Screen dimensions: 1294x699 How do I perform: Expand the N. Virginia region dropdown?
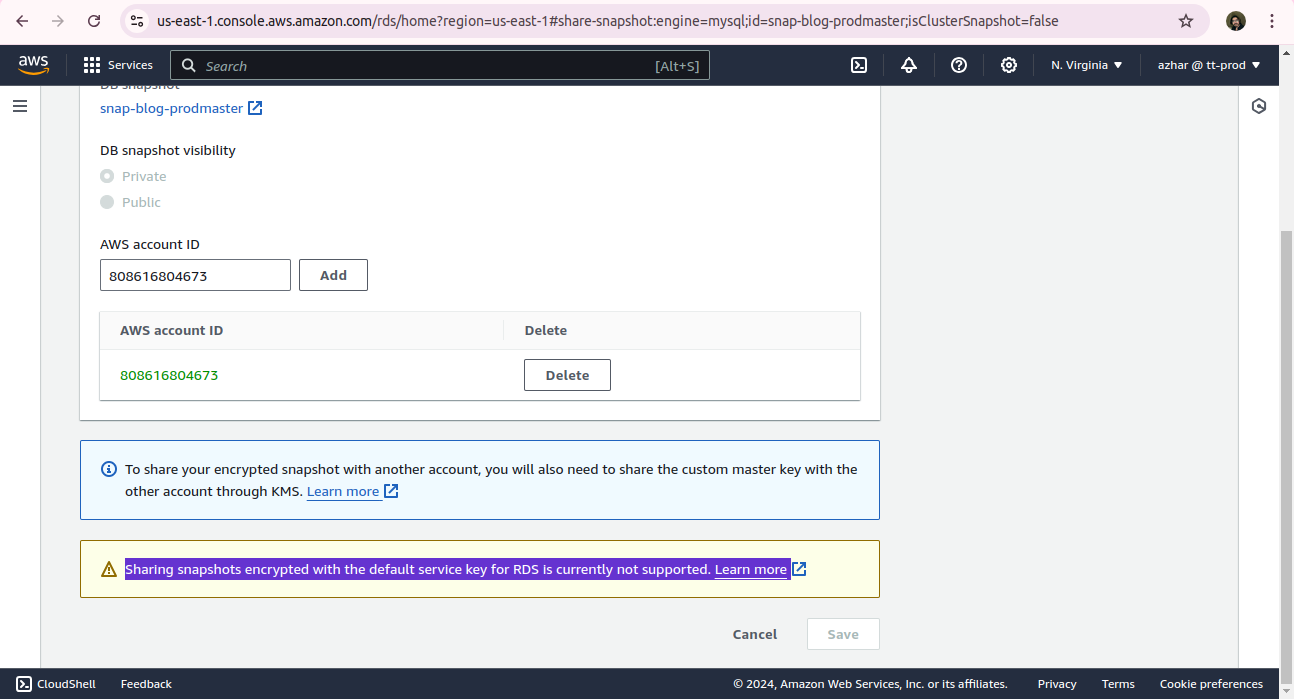click(x=1086, y=65)
